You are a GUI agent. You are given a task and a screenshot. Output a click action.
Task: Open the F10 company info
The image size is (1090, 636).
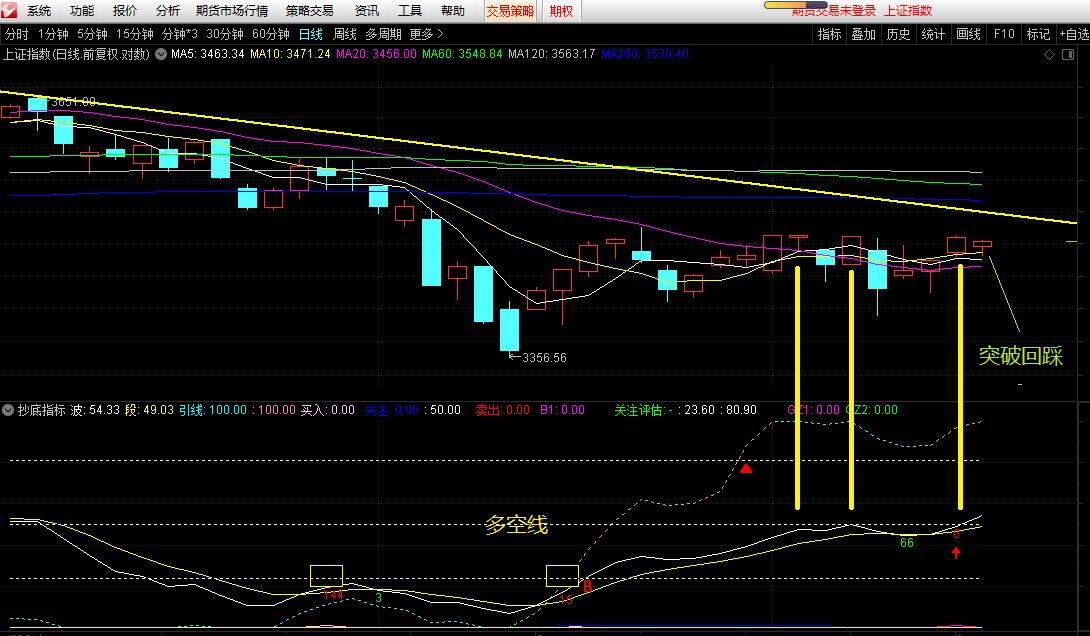pos(1003,34)
